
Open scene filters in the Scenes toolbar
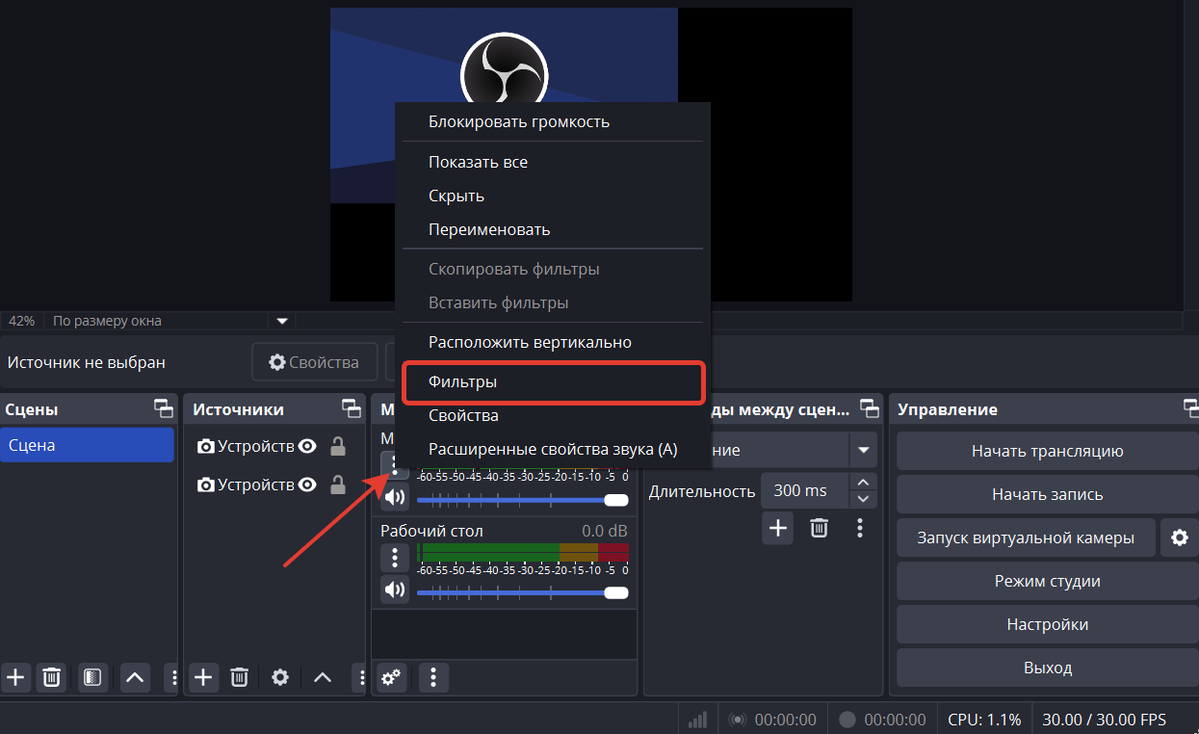(x=92, y=678)
